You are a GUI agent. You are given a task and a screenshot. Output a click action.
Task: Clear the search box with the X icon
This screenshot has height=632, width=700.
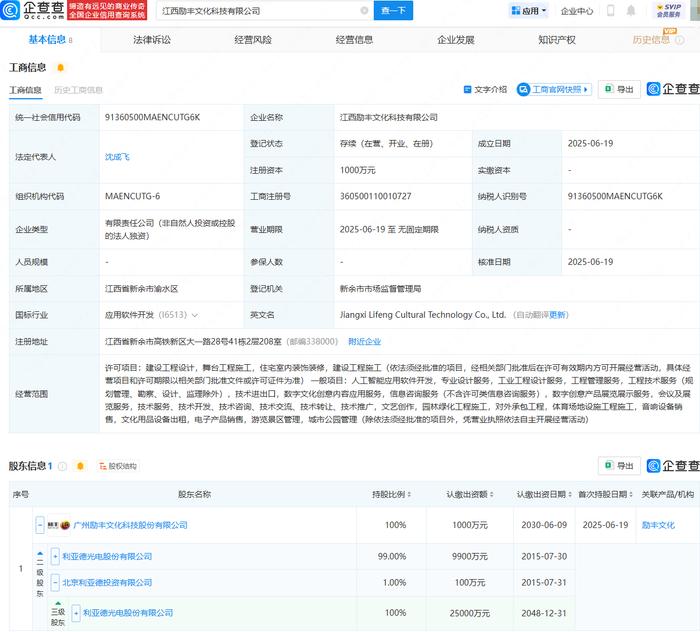pos(364,11)
